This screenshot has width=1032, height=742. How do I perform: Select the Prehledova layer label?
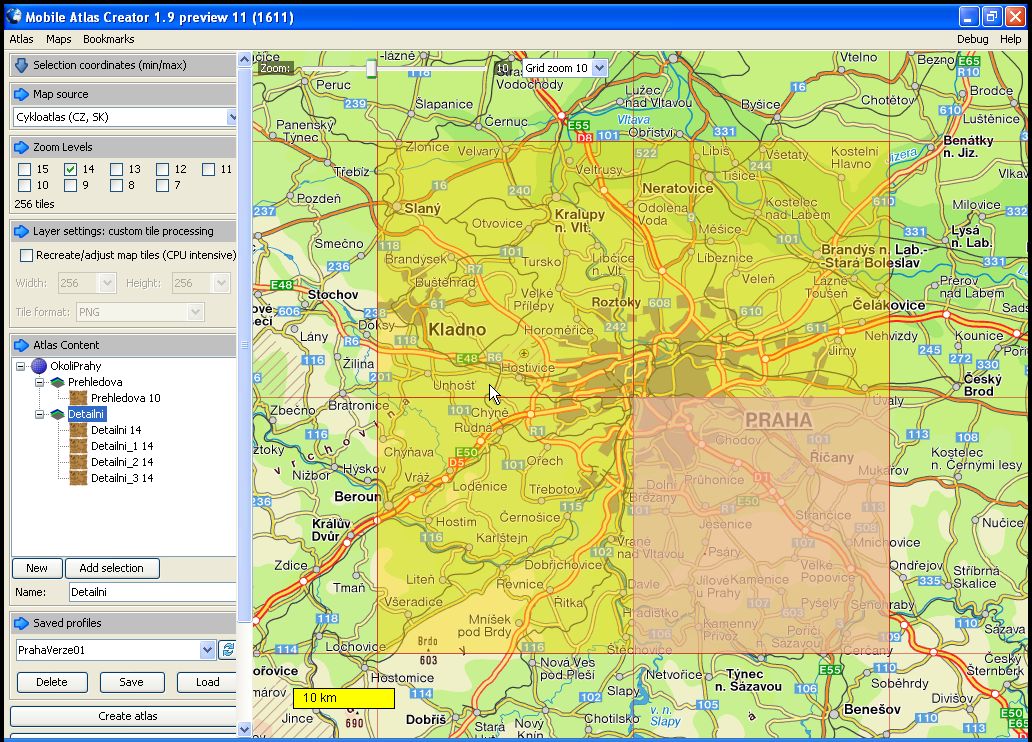tap(95, 382)
